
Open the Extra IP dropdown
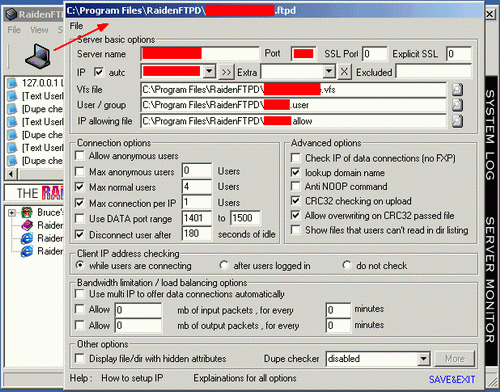coord(329,71)
